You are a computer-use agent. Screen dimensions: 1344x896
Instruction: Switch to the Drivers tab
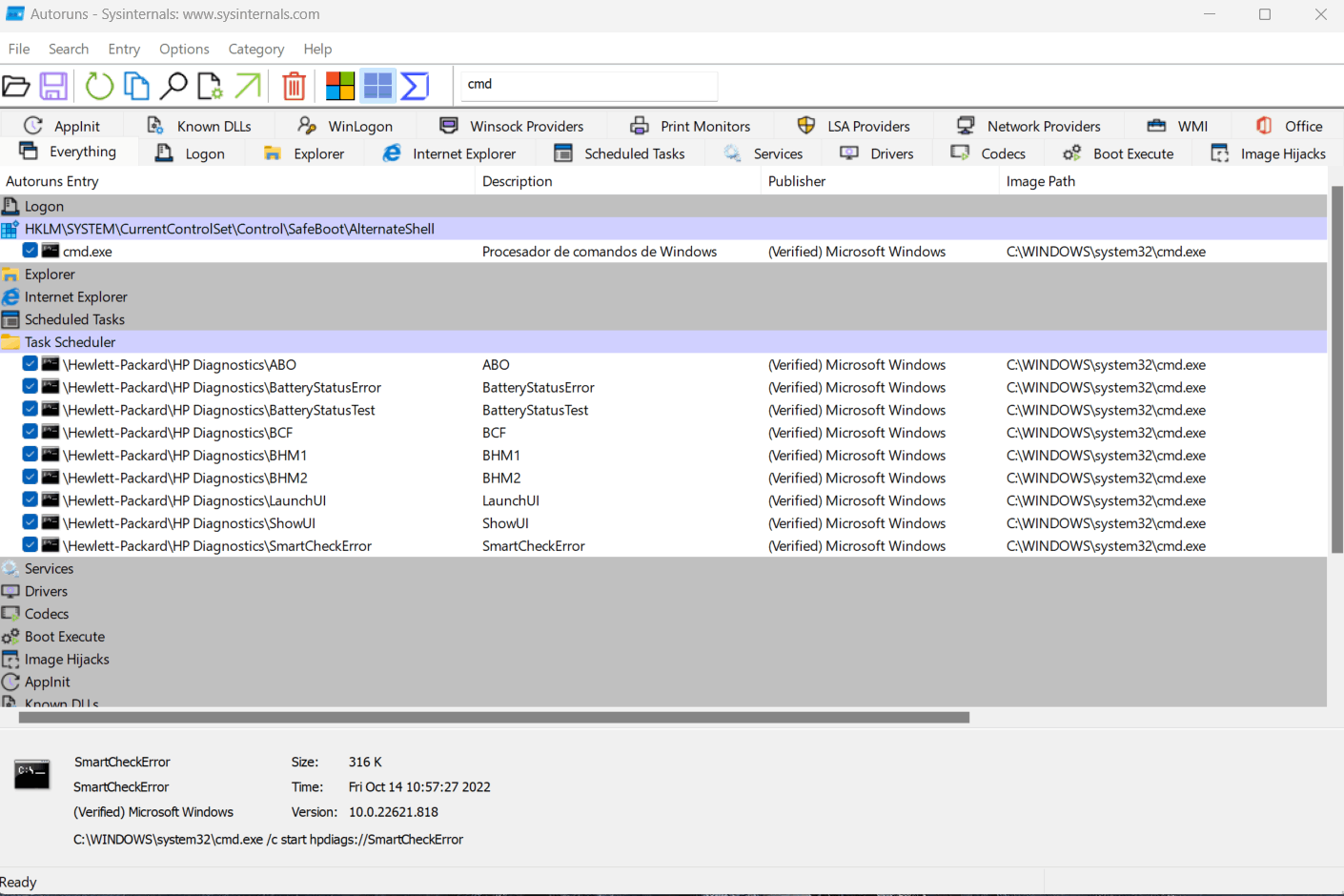[877, 153]
